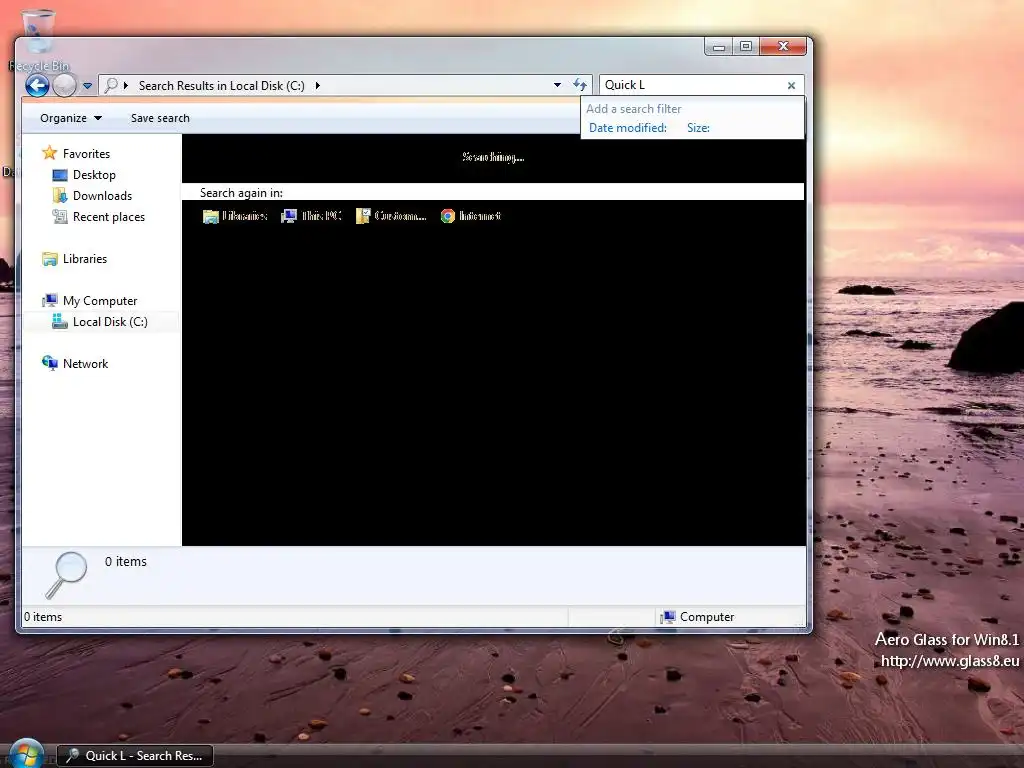Open Downloads folder link
The width and height of the screenshot is (1024, 768).
[103, 196]
